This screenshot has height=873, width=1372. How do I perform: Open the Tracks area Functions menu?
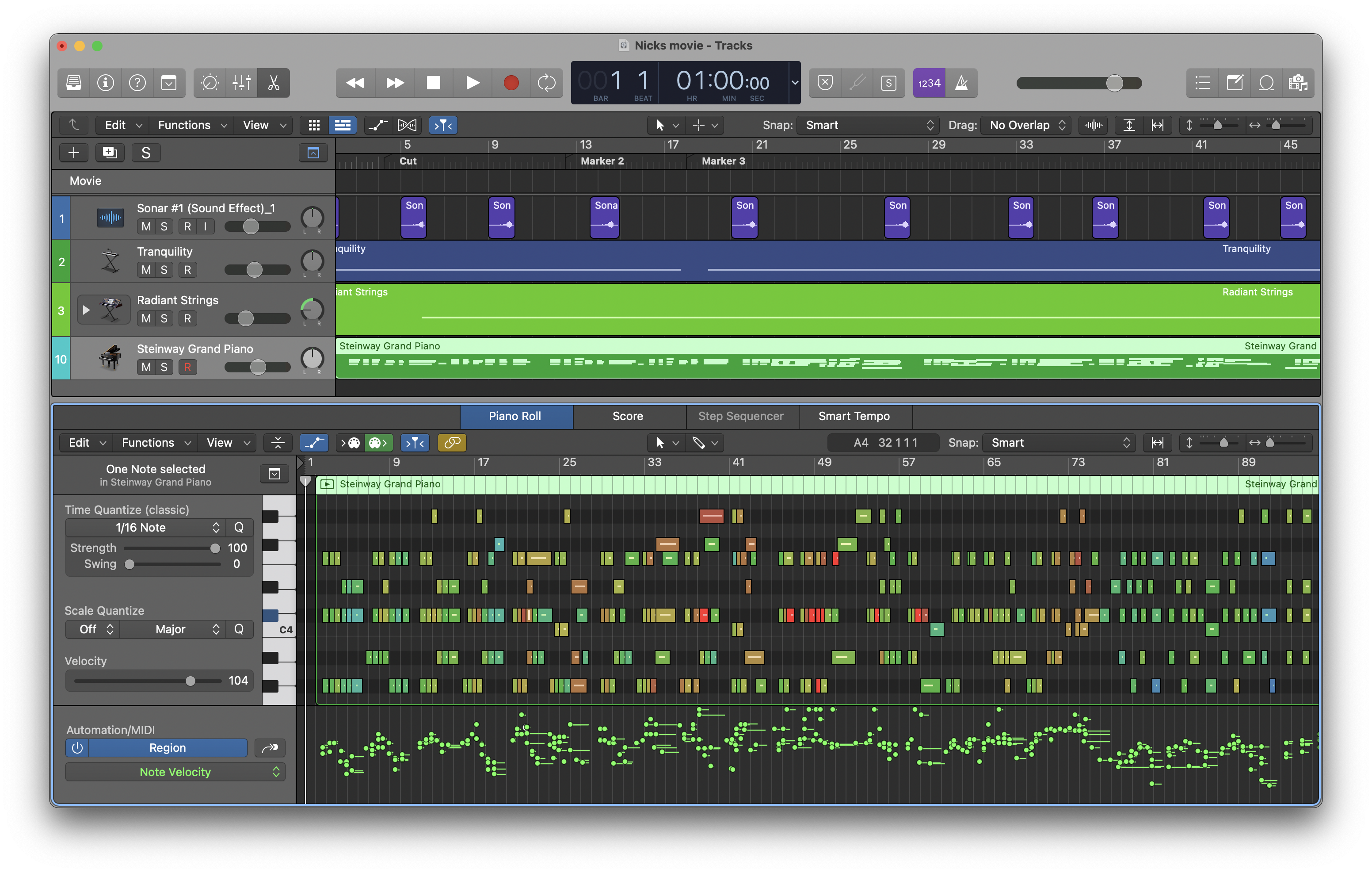click(x=192, y=126)
